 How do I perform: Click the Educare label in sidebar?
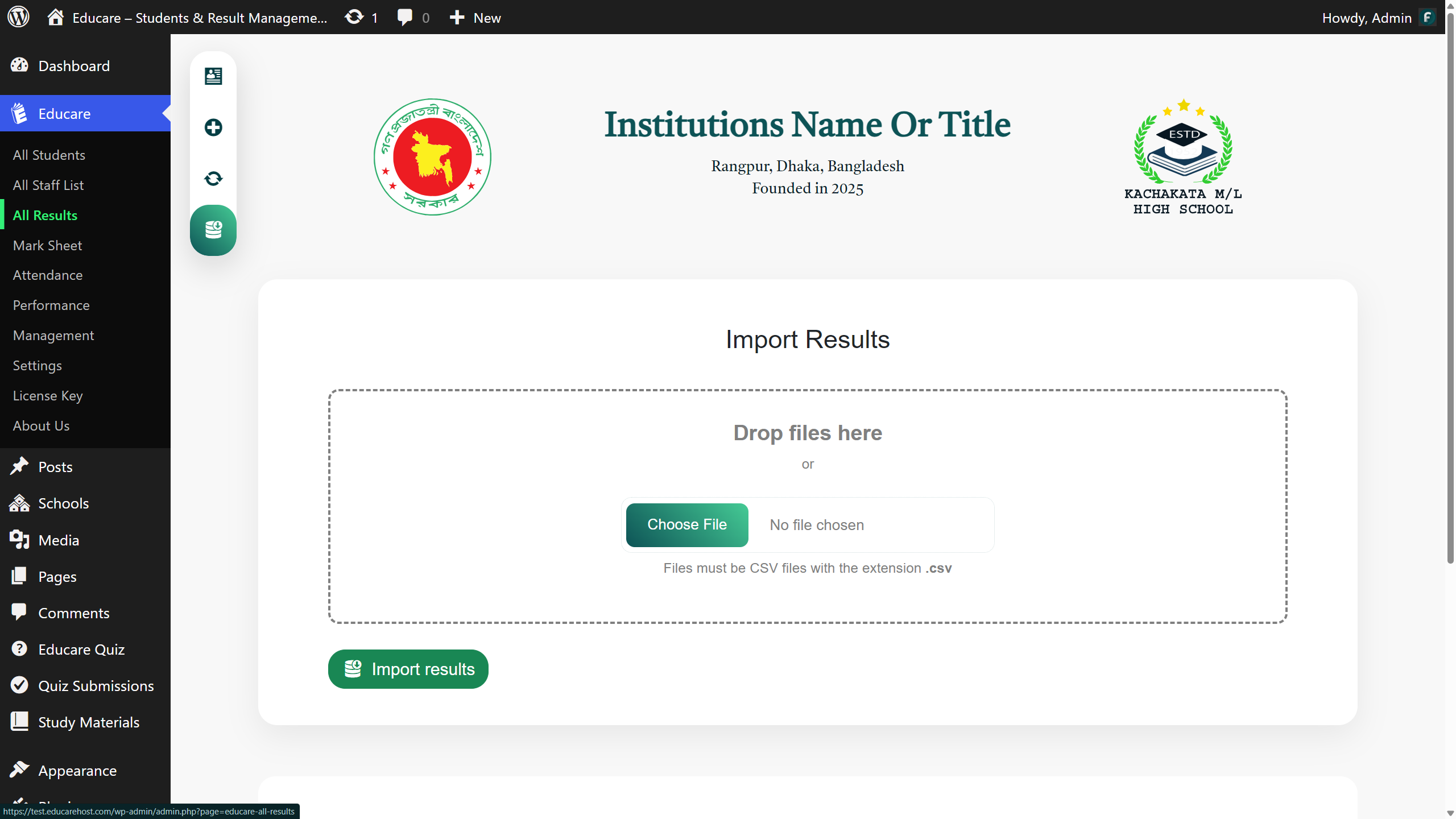pos(64,113)
